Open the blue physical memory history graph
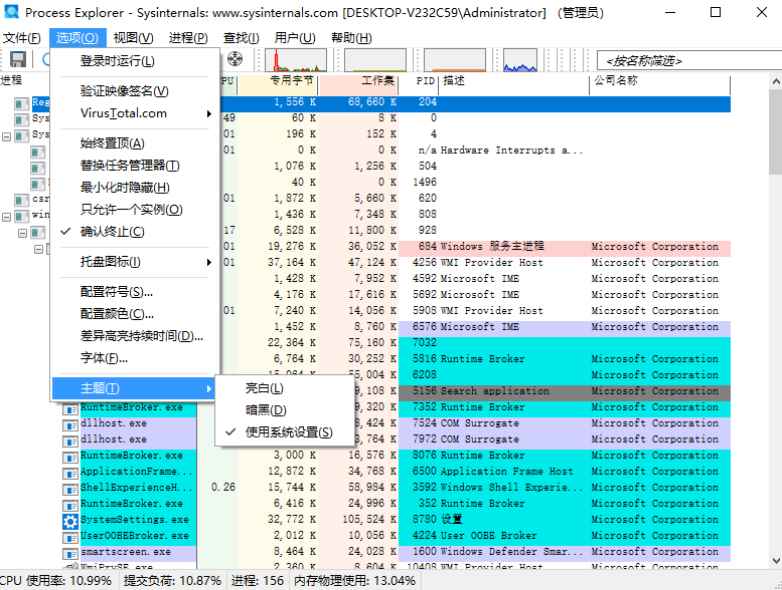This screenshot has height=590, width=782. coord(520,60)
